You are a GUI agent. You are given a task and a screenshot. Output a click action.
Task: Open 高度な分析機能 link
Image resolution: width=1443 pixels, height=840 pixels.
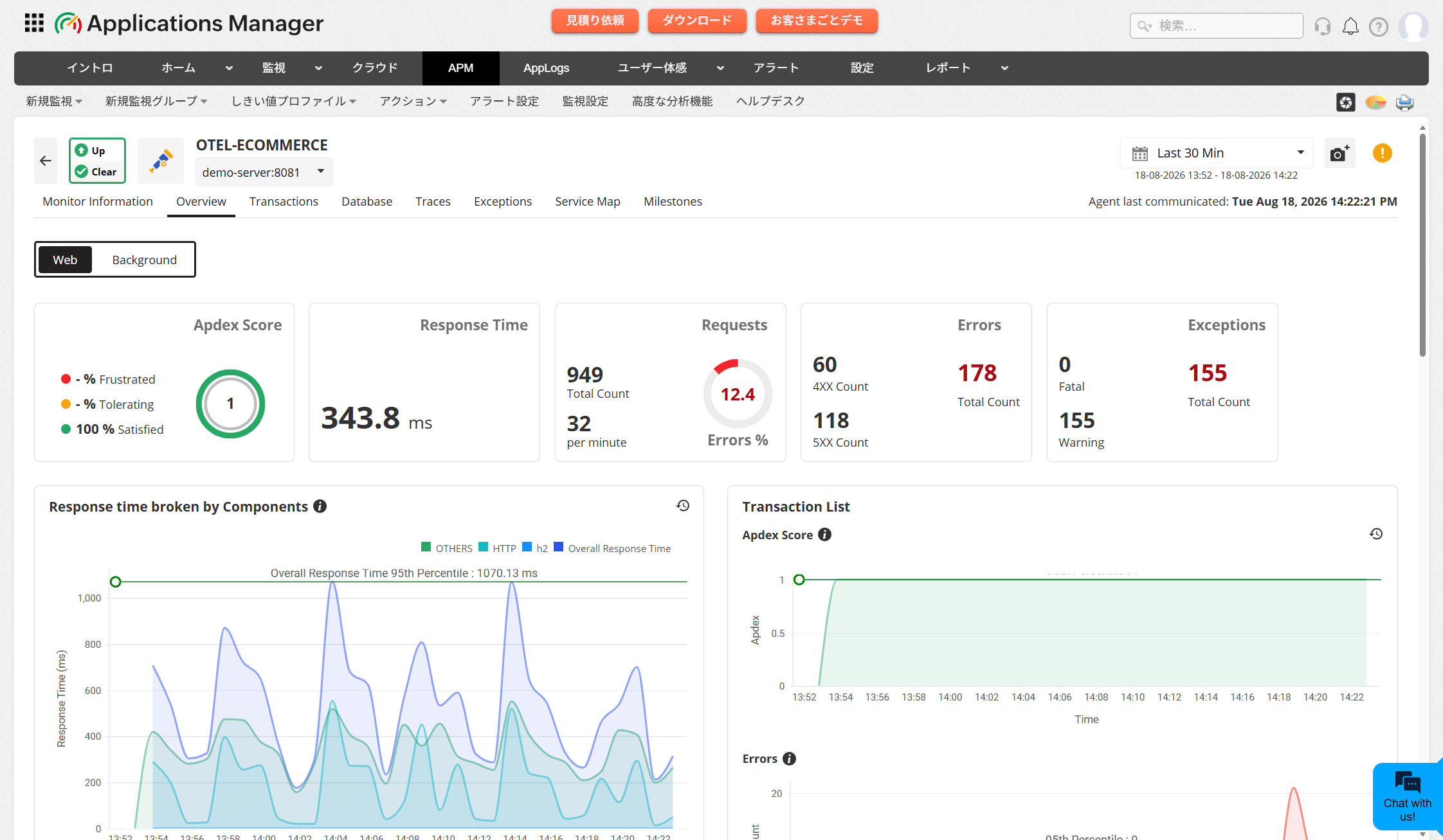(x=672, y=102)
